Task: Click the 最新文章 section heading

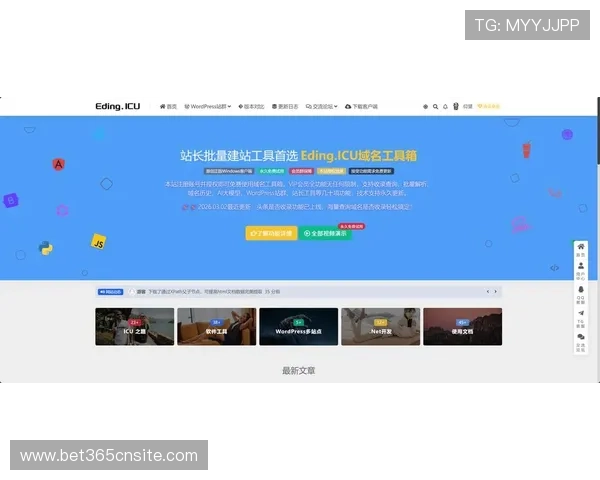Action: tap(298, 371)
